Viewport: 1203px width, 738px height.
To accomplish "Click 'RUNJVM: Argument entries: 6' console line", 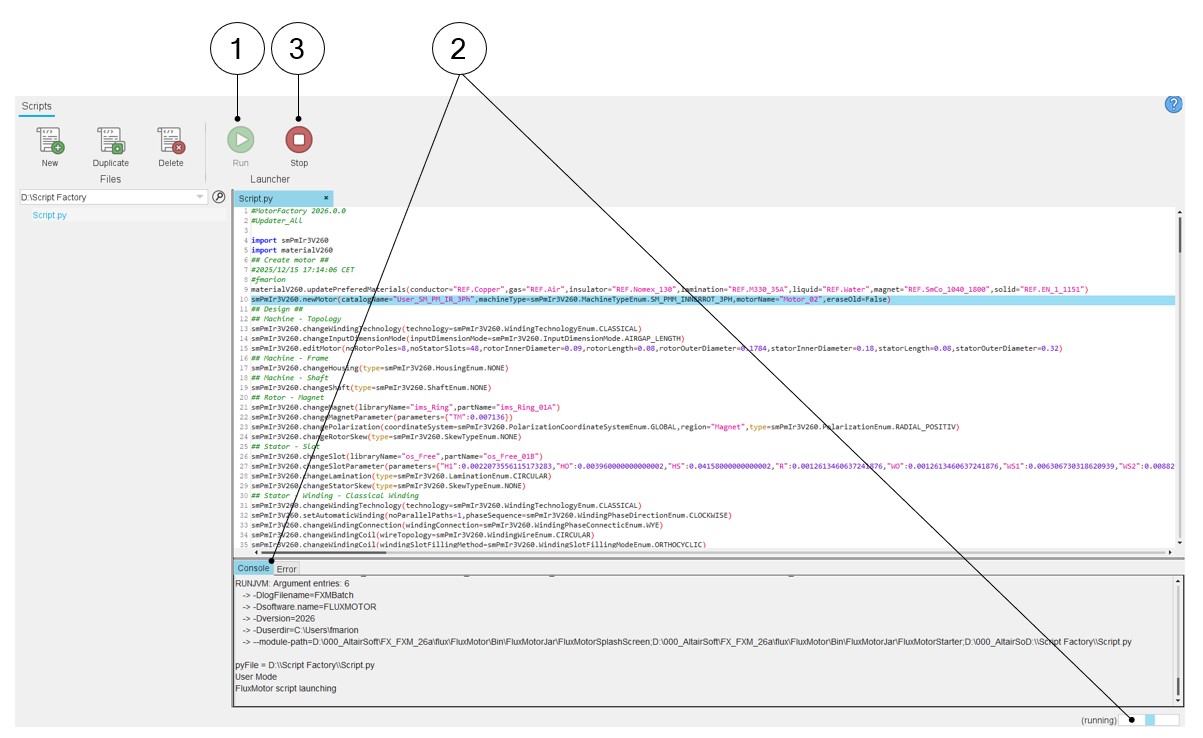I will tap(292, 582).
